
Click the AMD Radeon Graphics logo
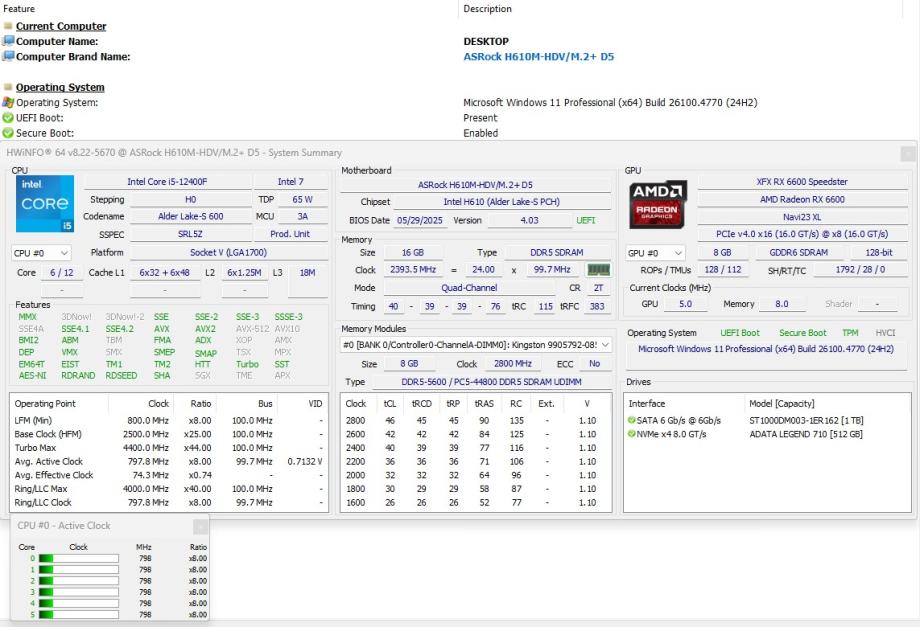pyautogui.click(x=658, y=204)
